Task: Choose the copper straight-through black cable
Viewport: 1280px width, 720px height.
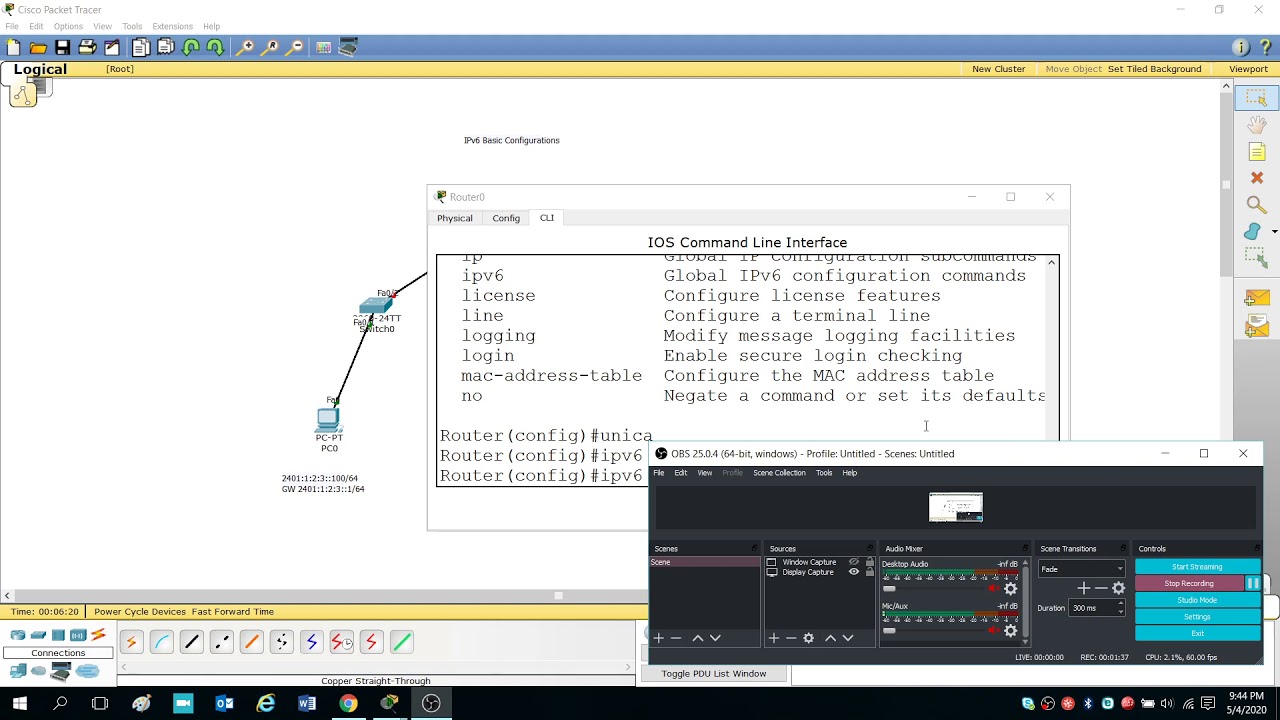Action: tap(191, 642)
